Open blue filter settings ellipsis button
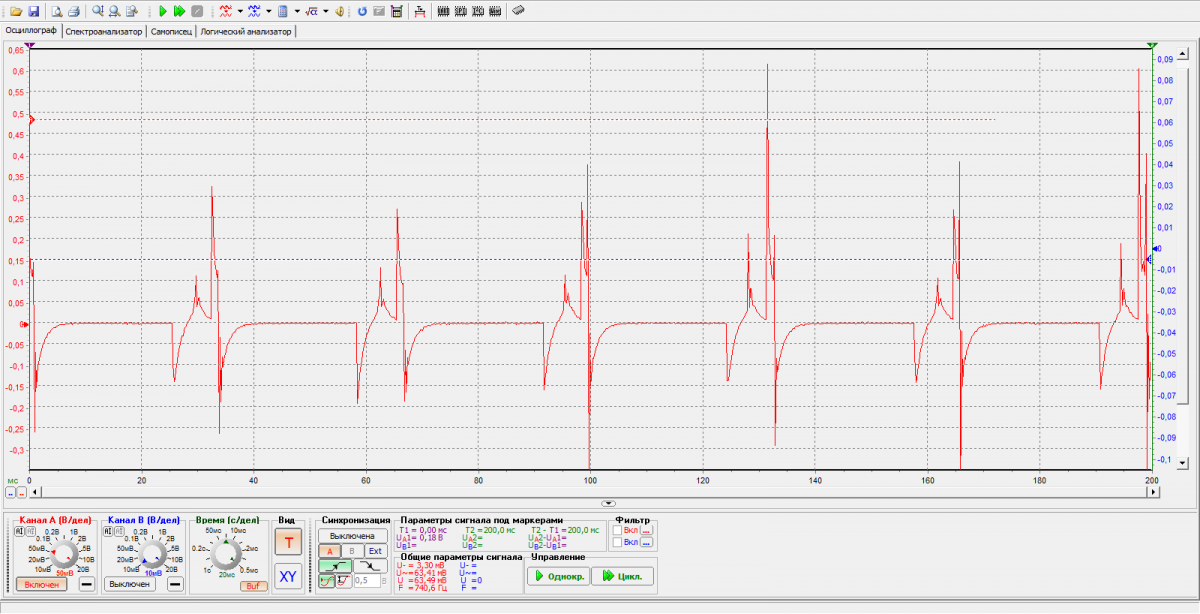The image size is (1200, 614). (x=646, y=542)
